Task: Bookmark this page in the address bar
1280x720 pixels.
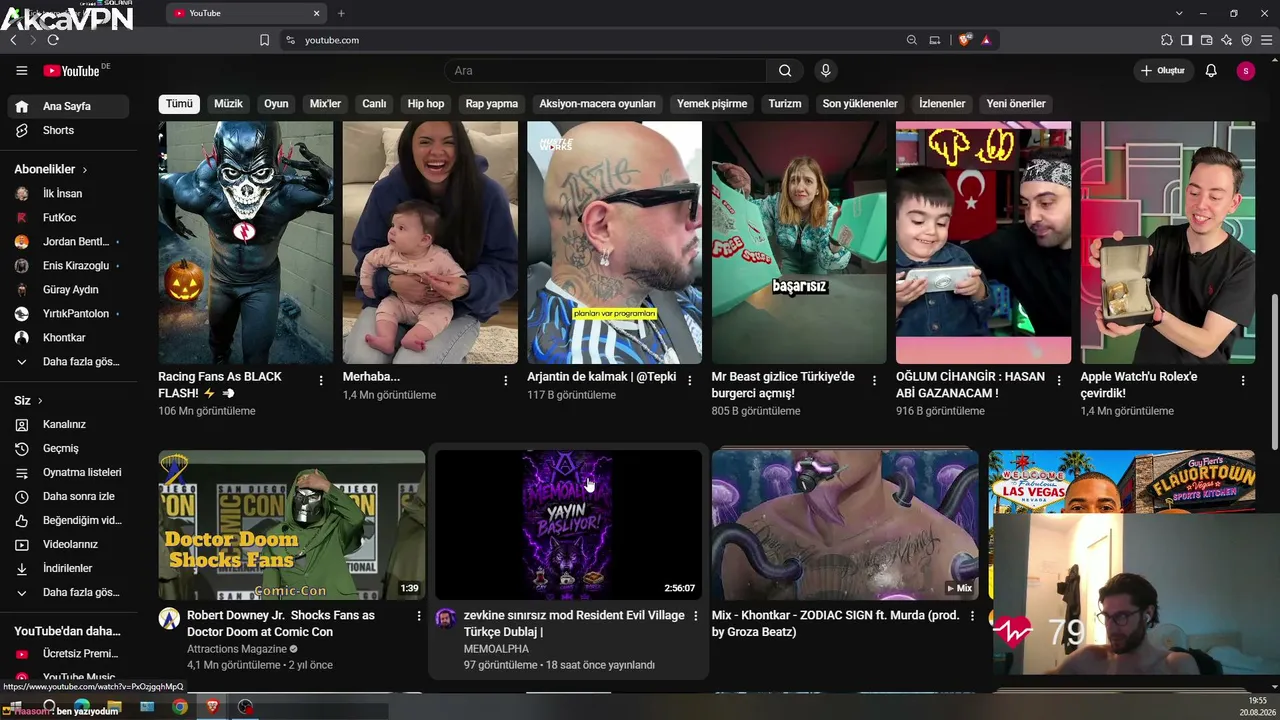Action: pyautogui.click(x=264, y=40)
